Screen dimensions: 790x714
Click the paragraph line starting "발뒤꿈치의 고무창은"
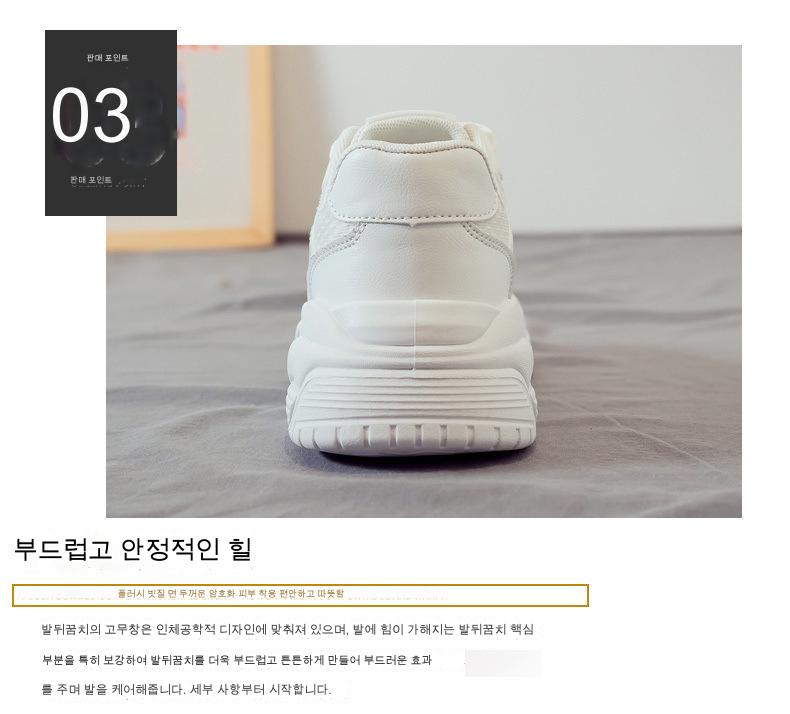(x=287, y=629)
